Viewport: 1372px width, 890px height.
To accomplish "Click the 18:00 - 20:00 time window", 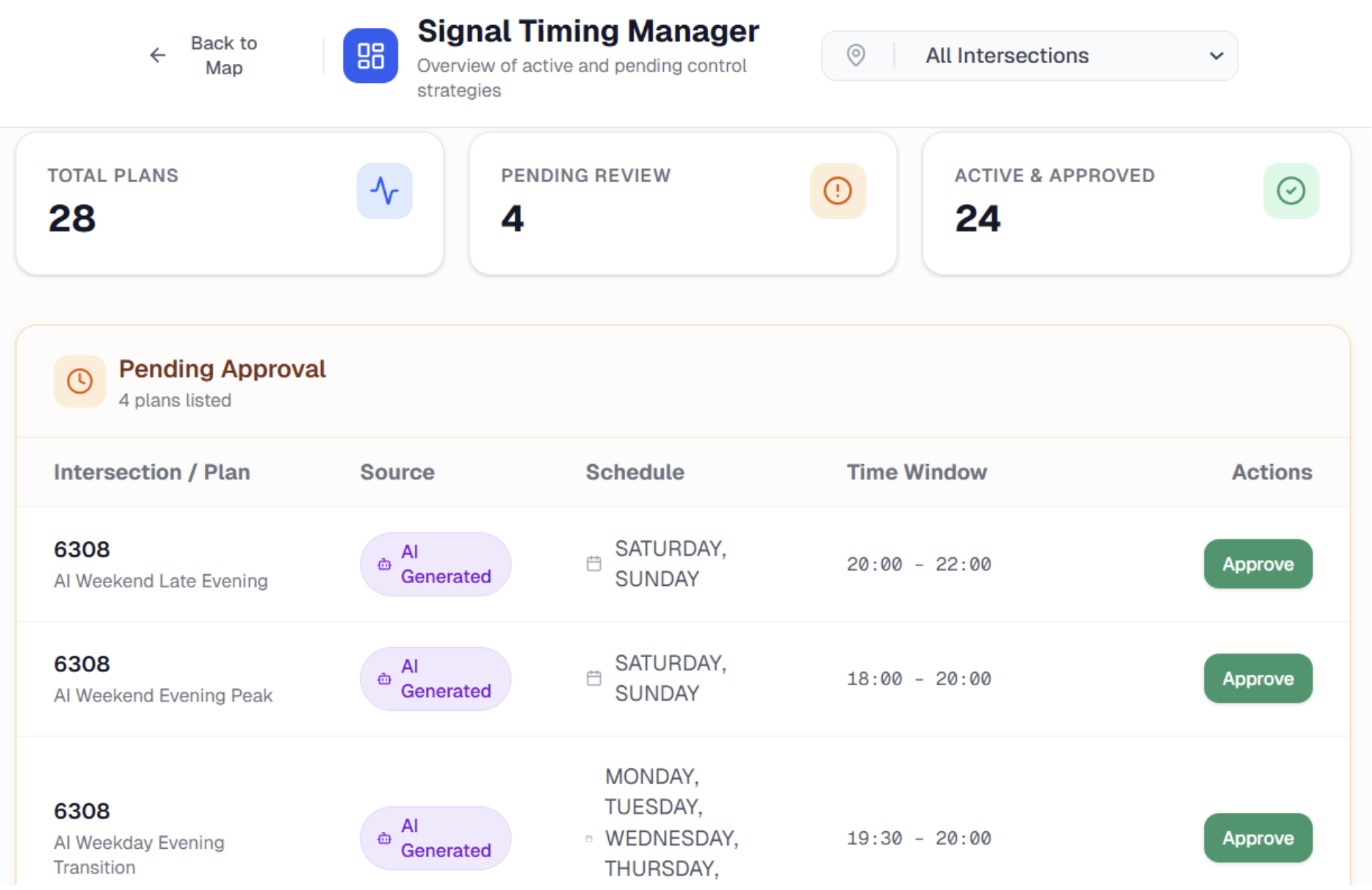I will point(919,679).
